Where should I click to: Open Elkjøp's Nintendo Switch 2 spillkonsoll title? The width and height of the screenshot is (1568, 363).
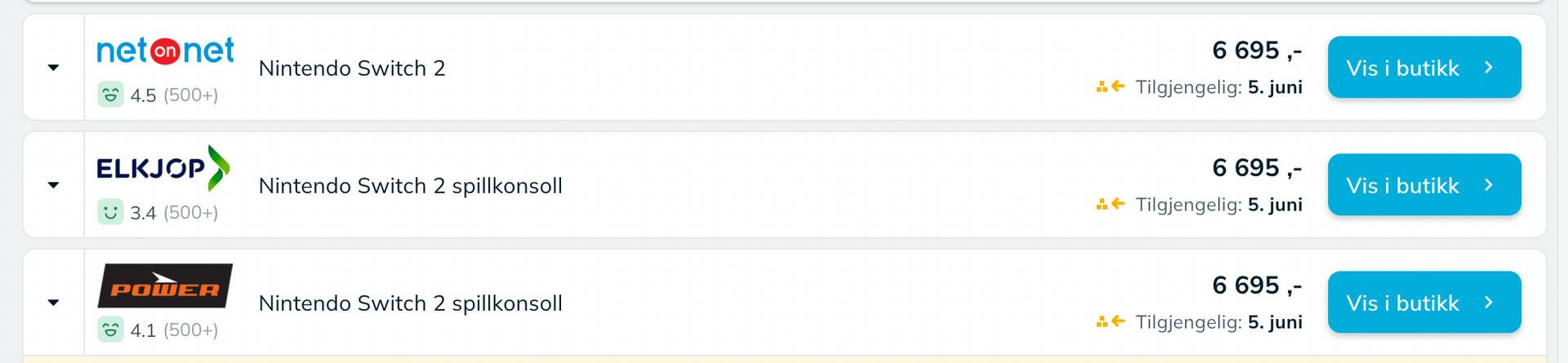pos(411,186)
